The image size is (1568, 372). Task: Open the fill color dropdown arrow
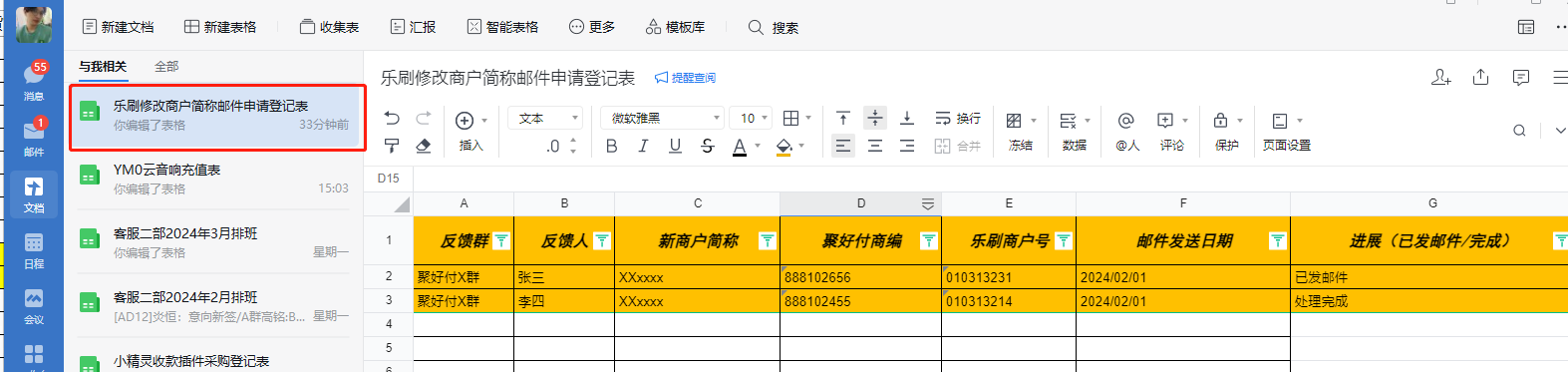click(801, 147)
